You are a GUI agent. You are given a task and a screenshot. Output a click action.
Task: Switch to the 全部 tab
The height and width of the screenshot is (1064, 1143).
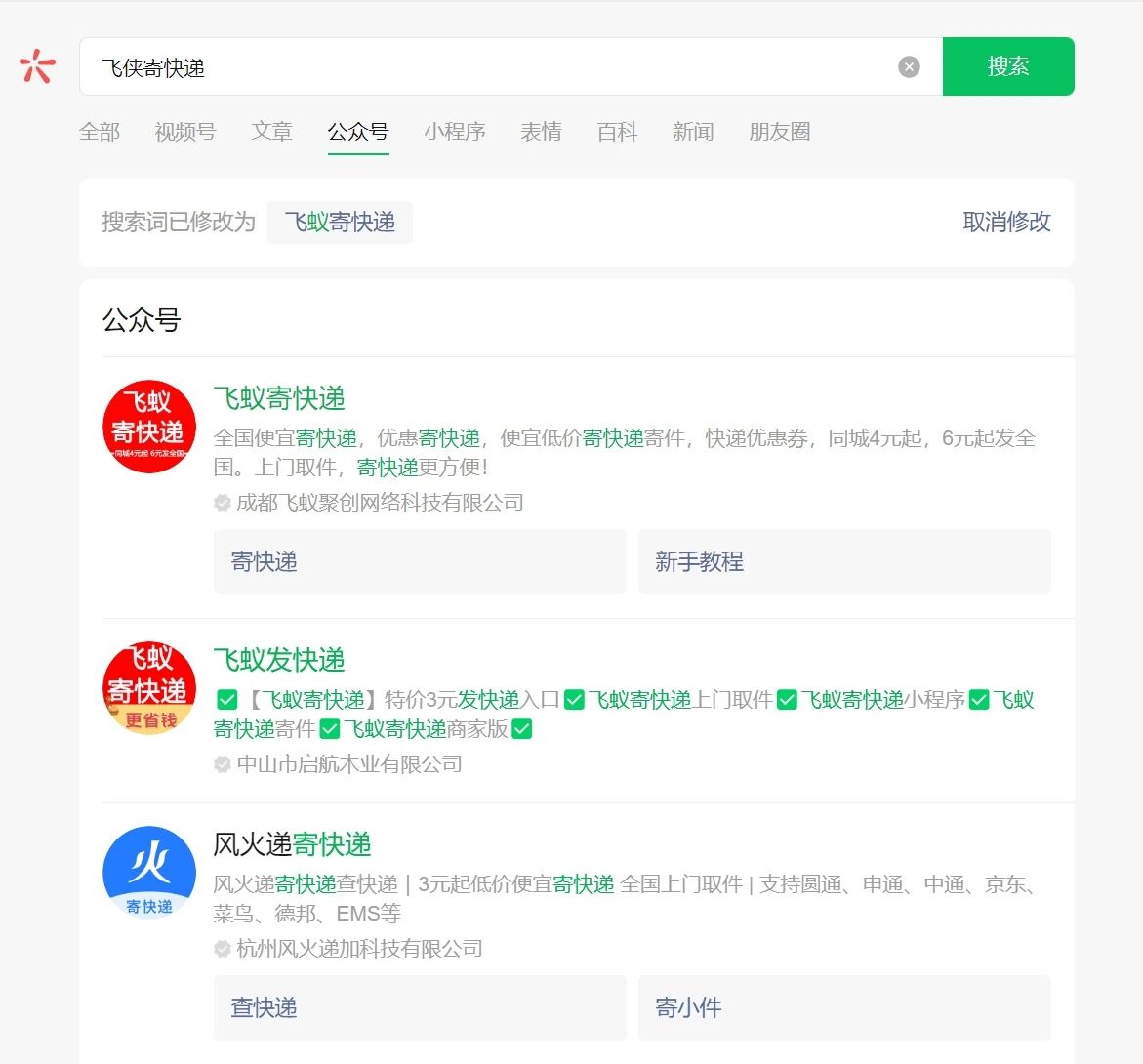tap(100, 132)
